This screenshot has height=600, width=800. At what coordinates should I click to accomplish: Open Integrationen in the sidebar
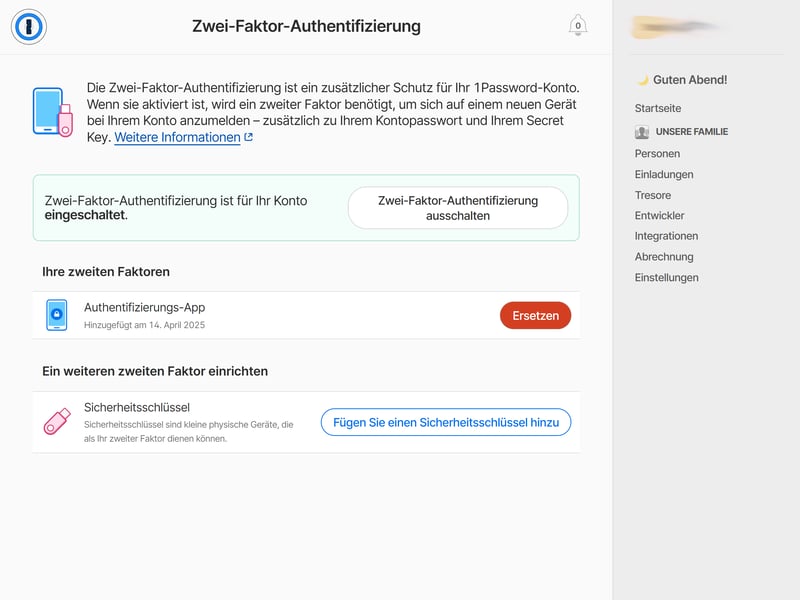666,236
